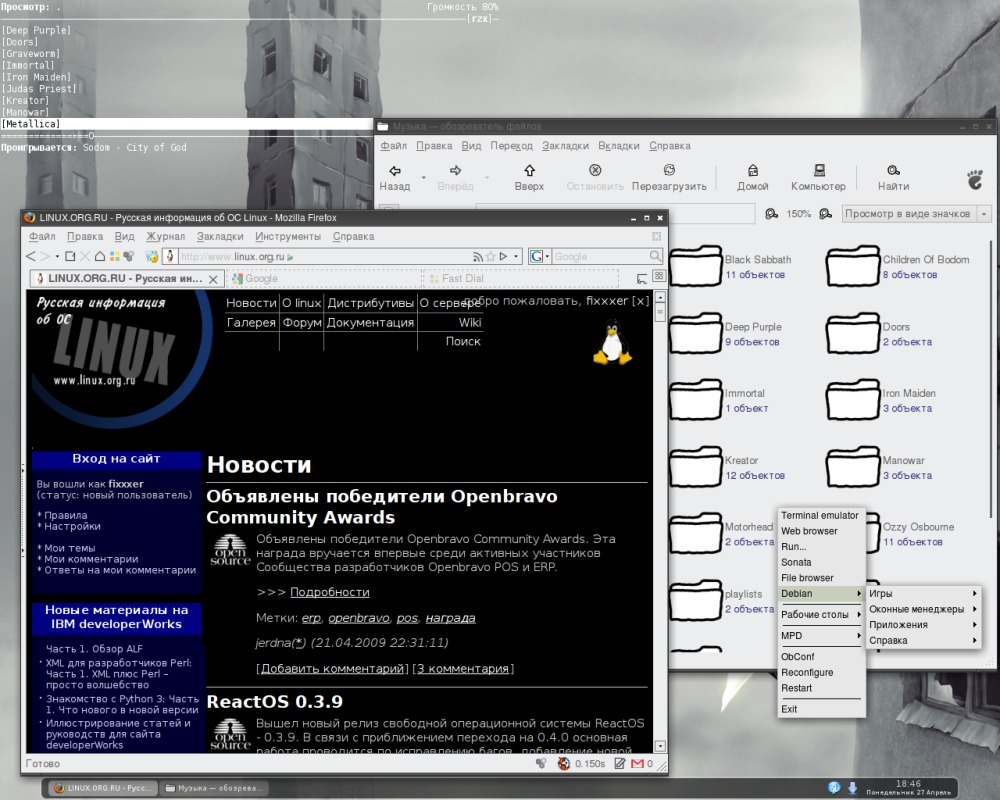Click zoom in magnifier right of 150%
1000x800 pixels.
pyautogui.click(x=825, y=214)
